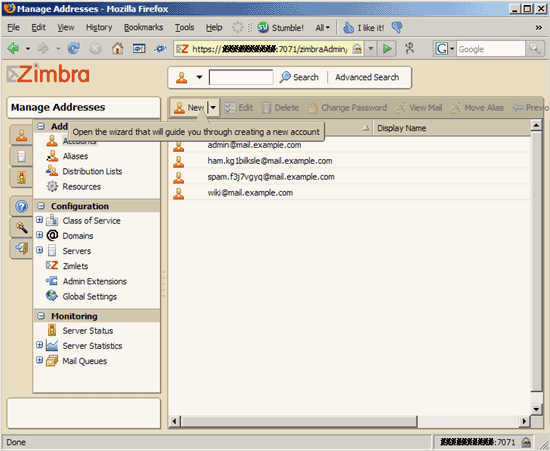Click the Servers icon in tree
Viewport: 550px width, 451px height.
(52, 250)
